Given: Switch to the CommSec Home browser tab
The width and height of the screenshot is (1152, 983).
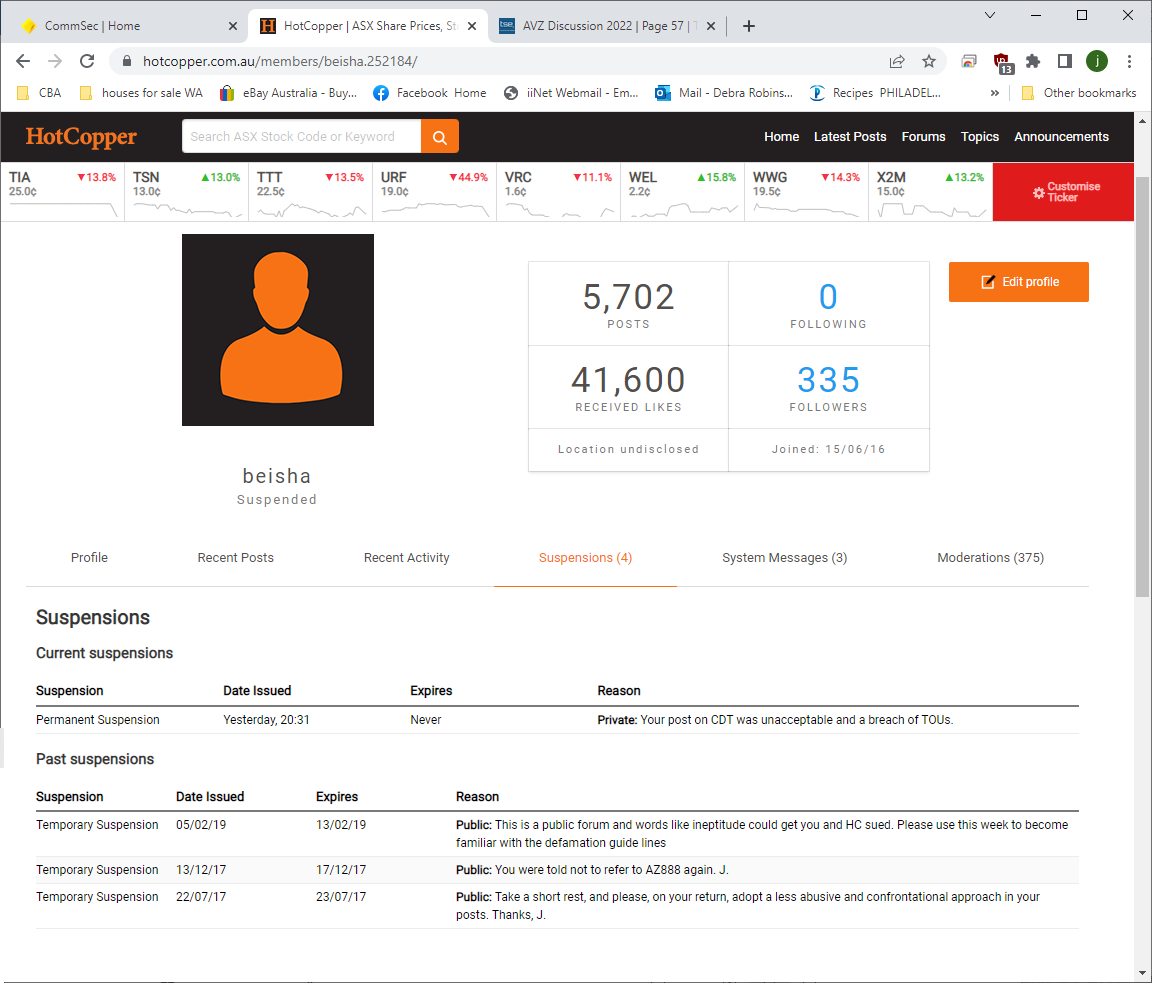Looking at the screenshot, I should coord(125,26).
